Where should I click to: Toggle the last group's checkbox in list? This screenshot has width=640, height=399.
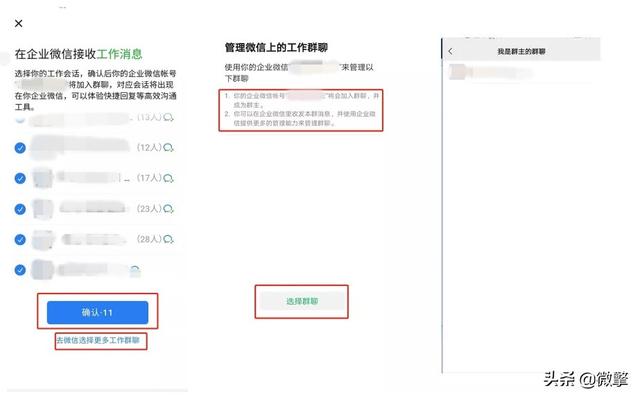click(x=20, y=270)
